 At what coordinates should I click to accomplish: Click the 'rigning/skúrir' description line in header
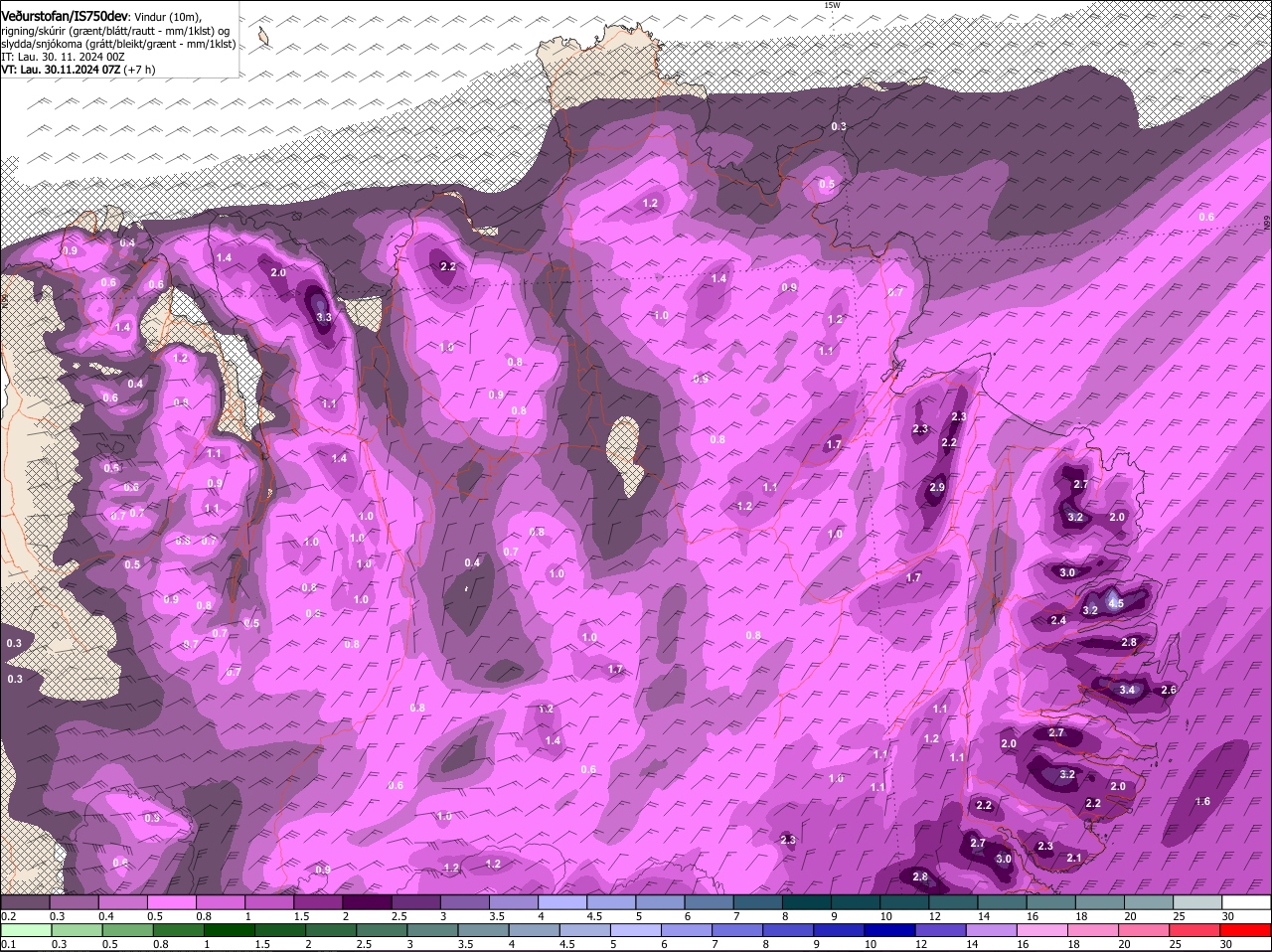click(117, 31)
